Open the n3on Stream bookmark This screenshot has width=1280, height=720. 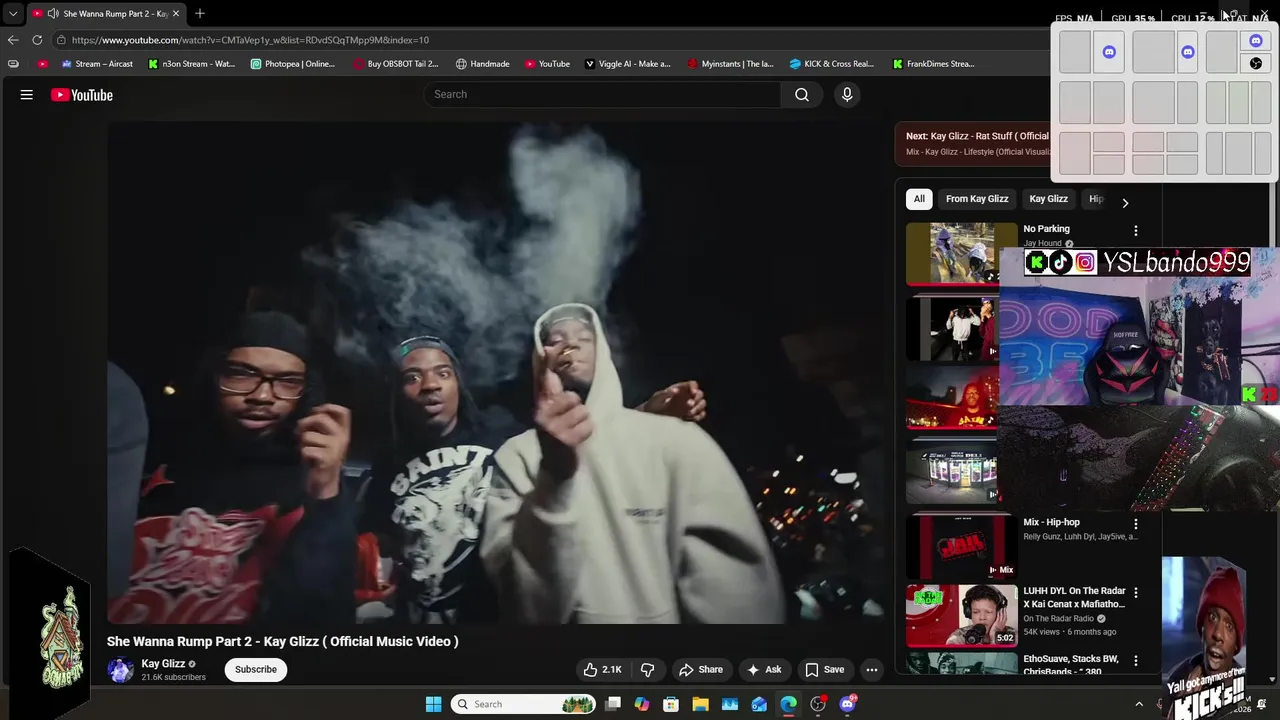191,64
